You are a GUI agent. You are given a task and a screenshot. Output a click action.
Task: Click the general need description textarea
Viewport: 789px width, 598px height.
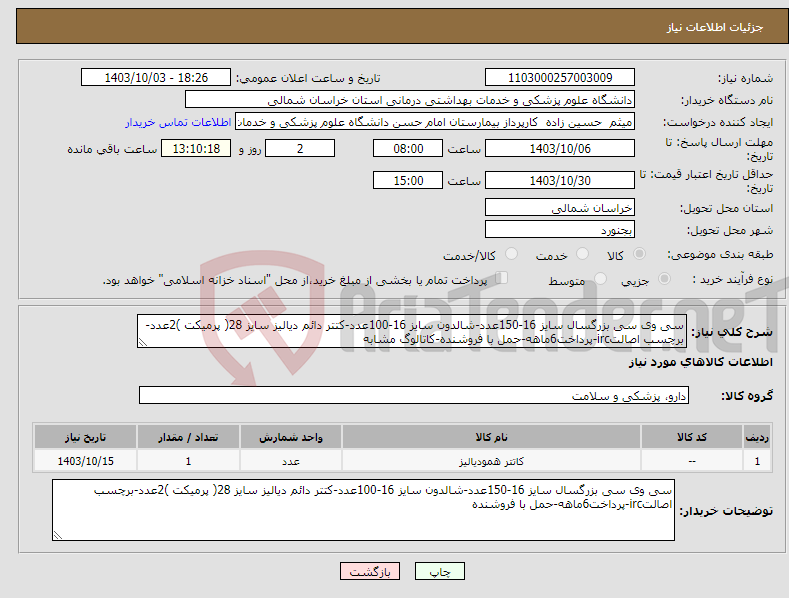[412, 331]
